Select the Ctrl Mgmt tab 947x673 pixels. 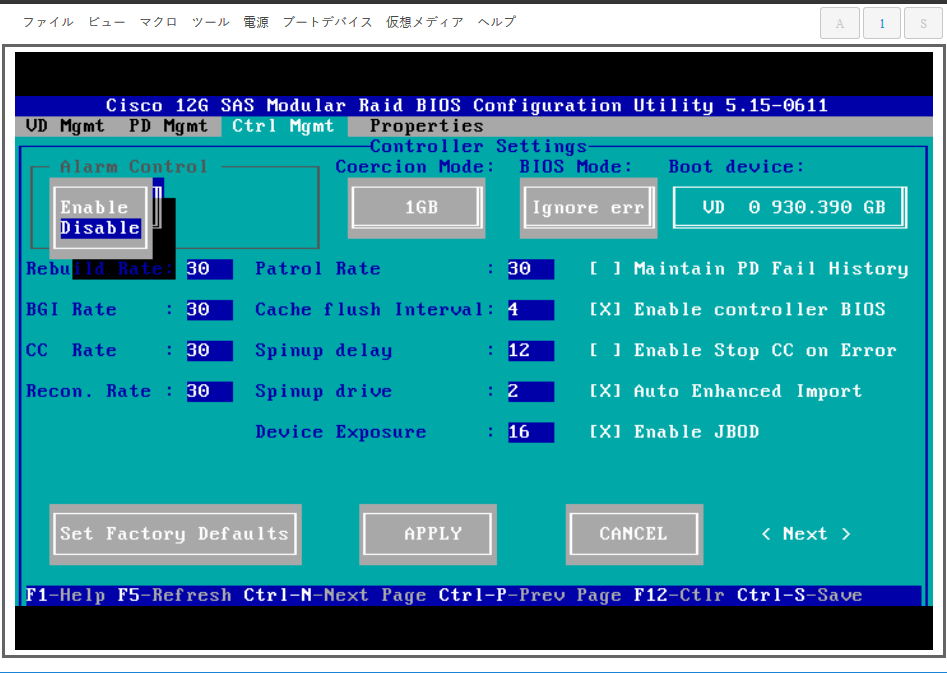283,126
